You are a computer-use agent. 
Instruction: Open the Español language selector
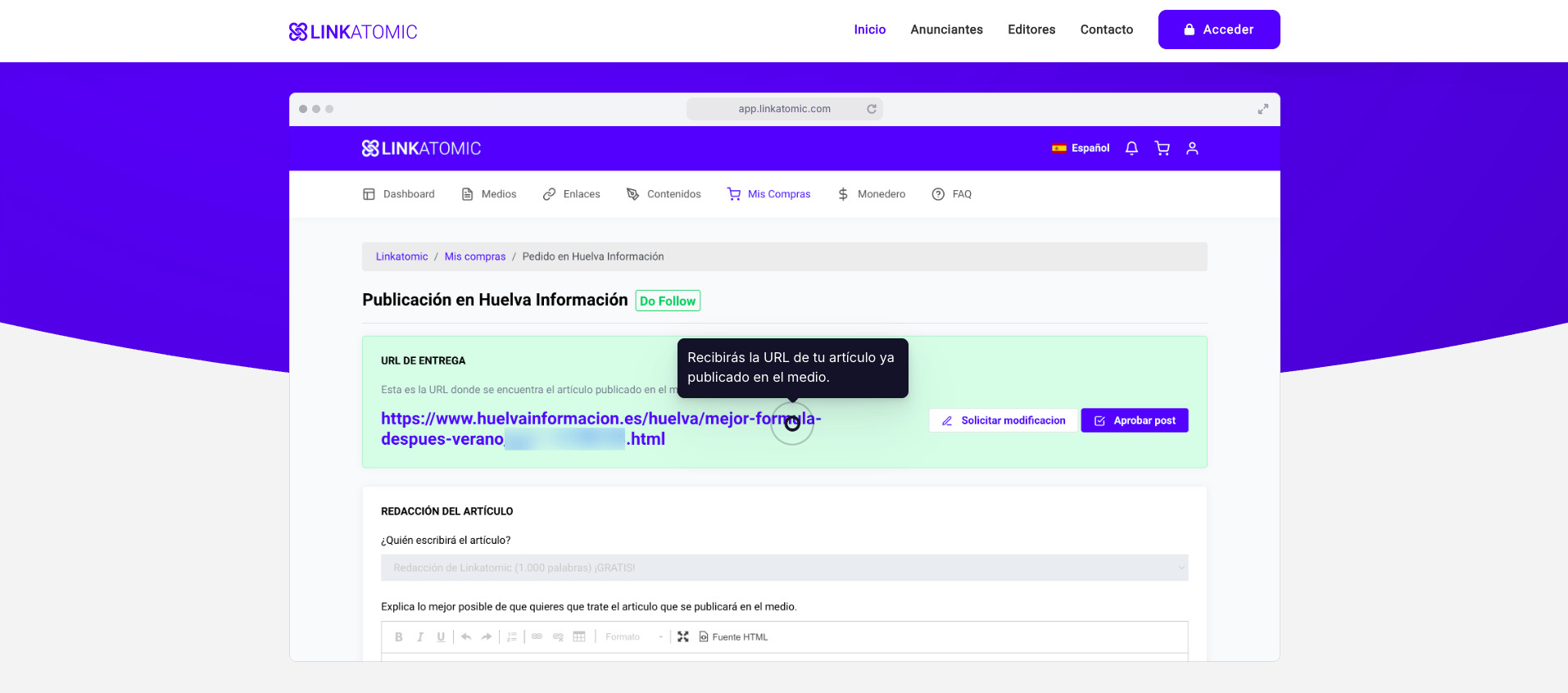coord(1081,148)
